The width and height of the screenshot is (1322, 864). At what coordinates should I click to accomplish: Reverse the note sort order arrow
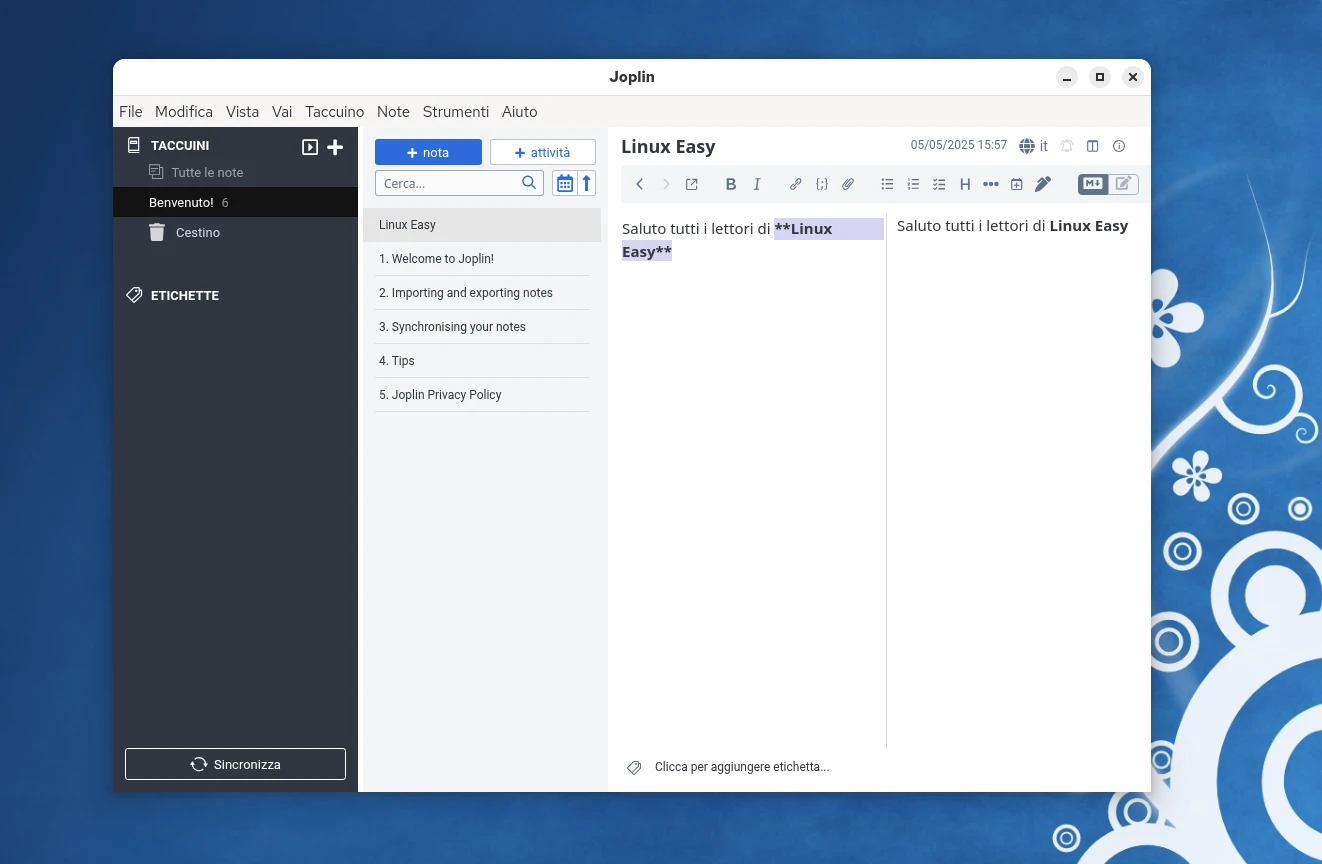point(587,183)
